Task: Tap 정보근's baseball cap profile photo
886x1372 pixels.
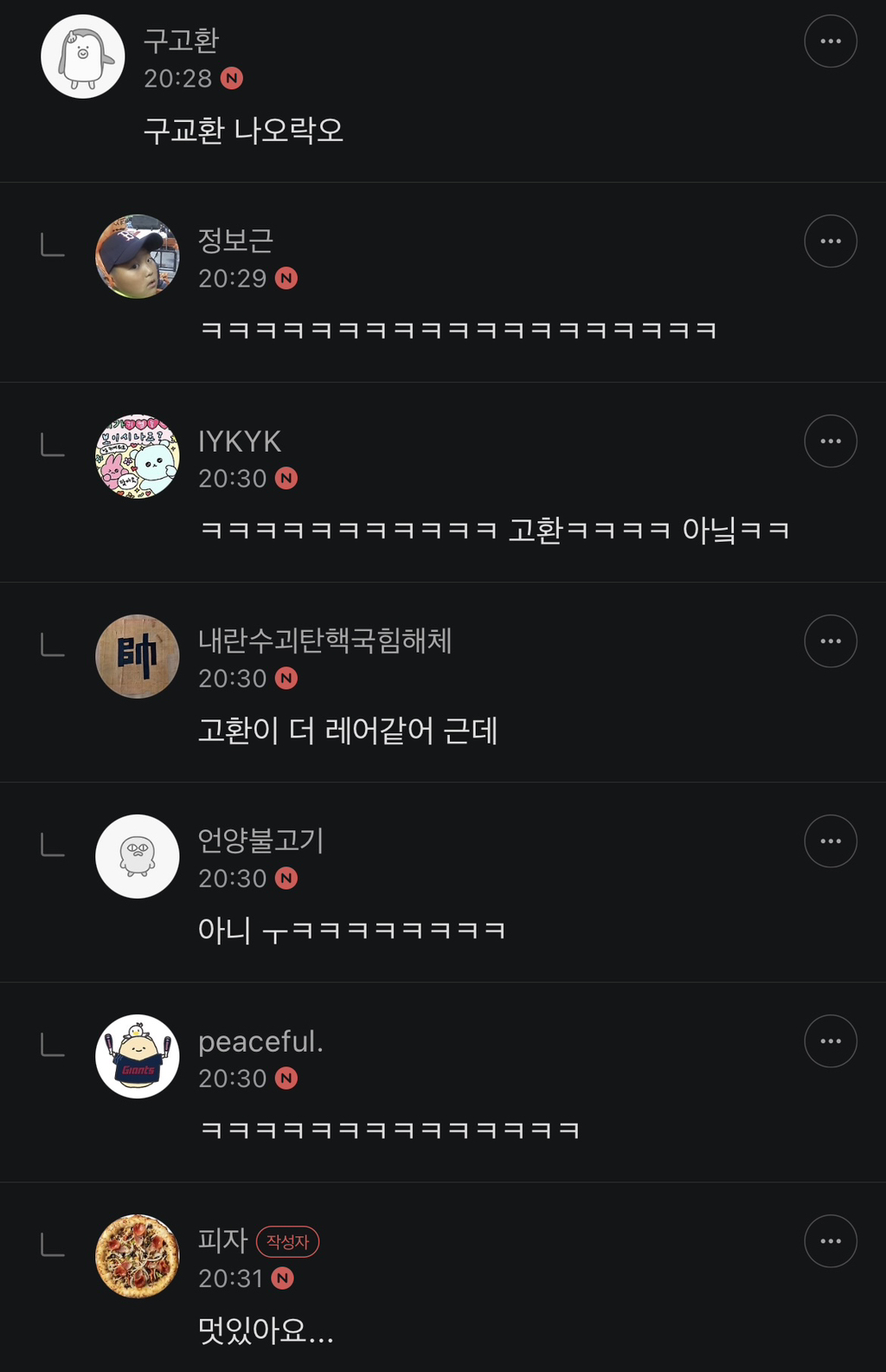Action: (137, 256)
